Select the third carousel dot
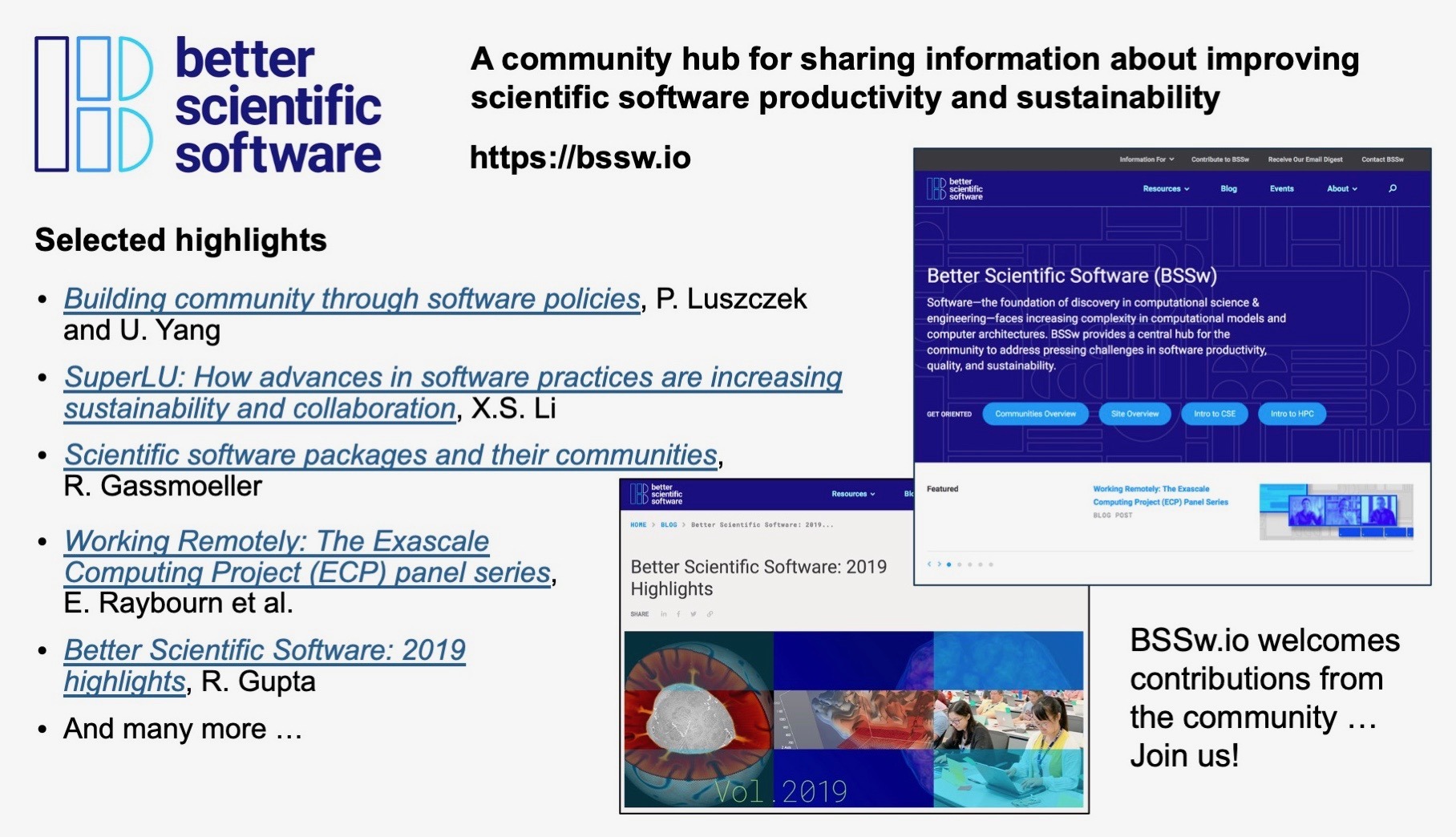This screenshot has height=837, width=1456. [970, 564]
